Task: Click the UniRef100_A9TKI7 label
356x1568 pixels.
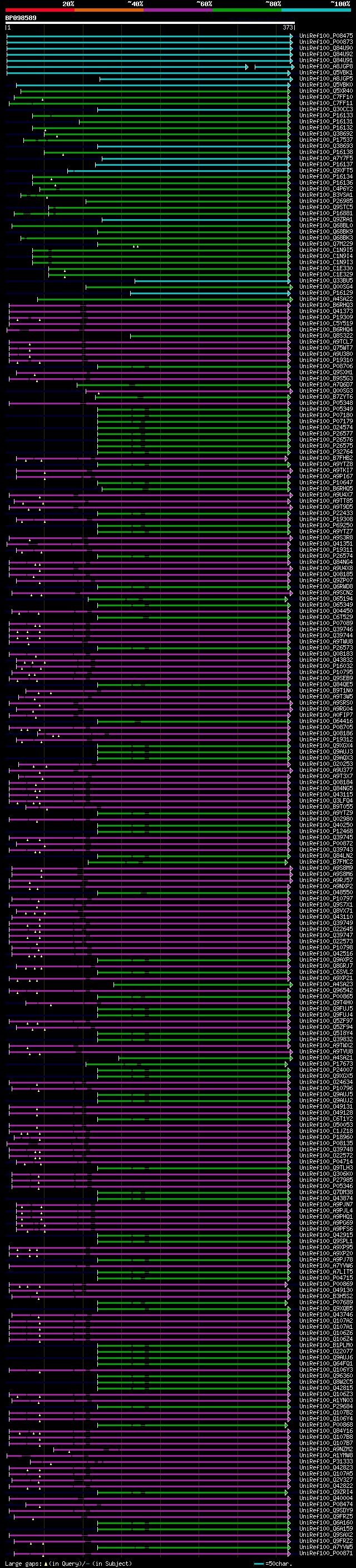Action: coord(326,470)
